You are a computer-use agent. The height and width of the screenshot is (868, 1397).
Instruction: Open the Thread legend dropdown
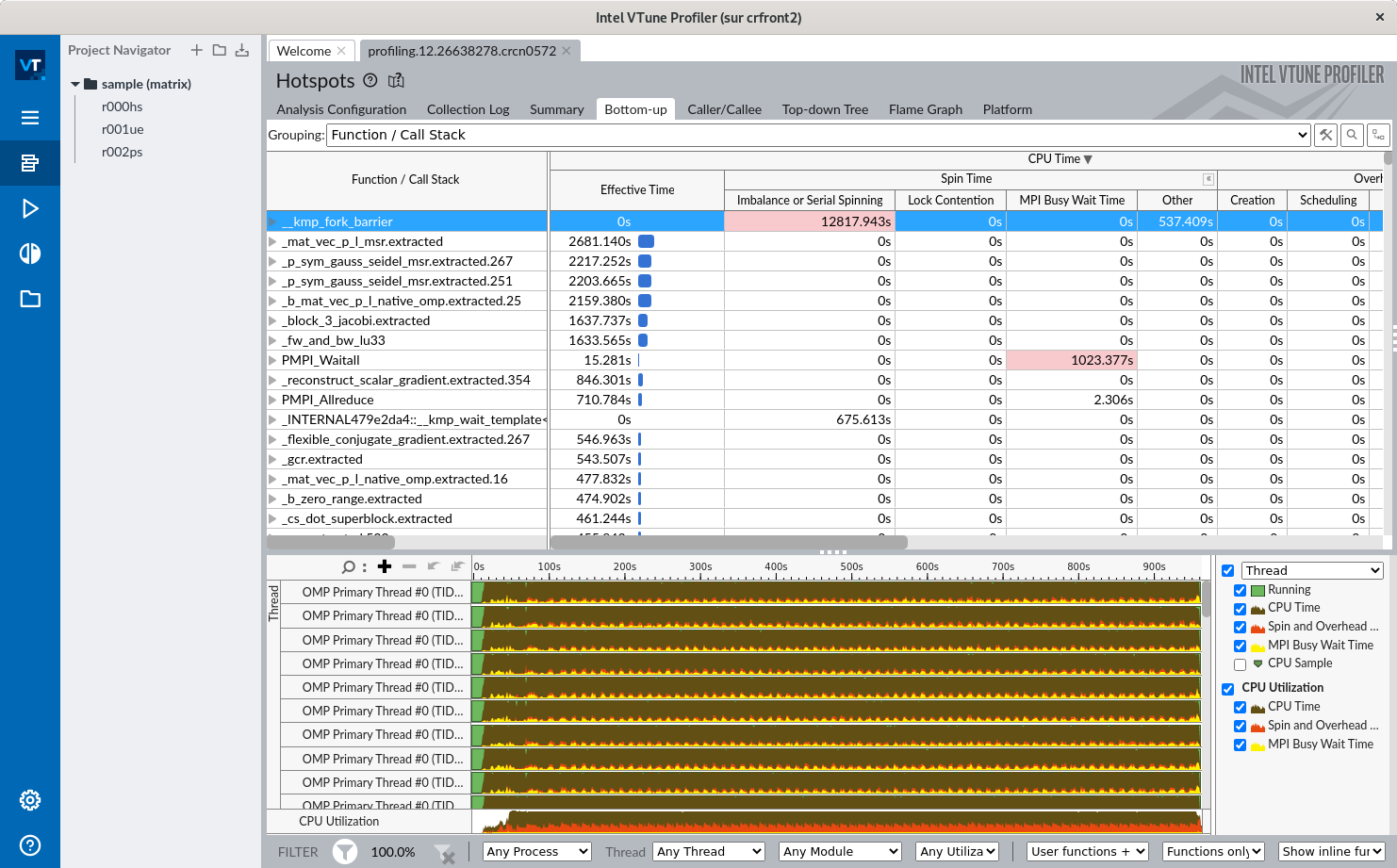(x=1312, y=570)
